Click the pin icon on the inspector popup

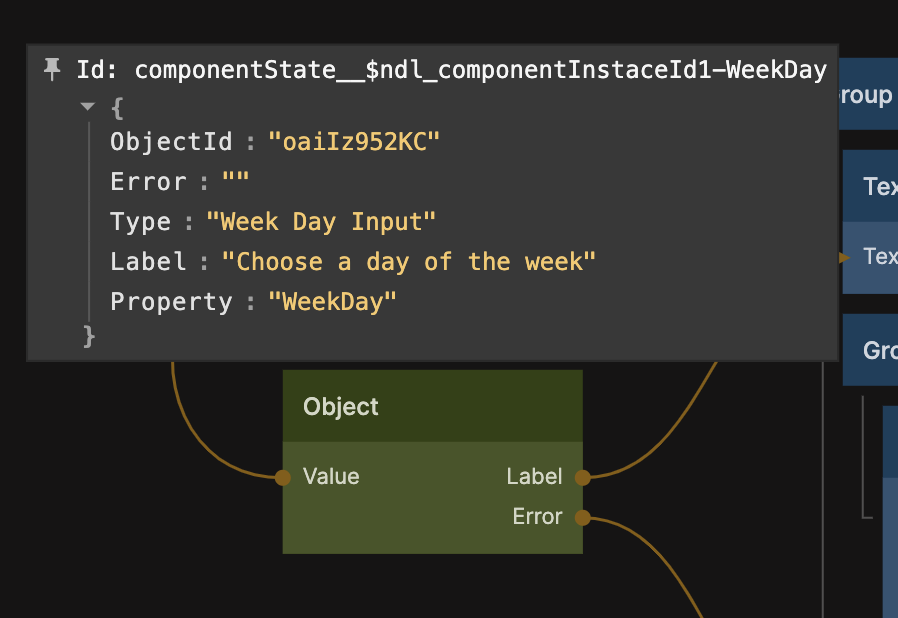point(52,69)
